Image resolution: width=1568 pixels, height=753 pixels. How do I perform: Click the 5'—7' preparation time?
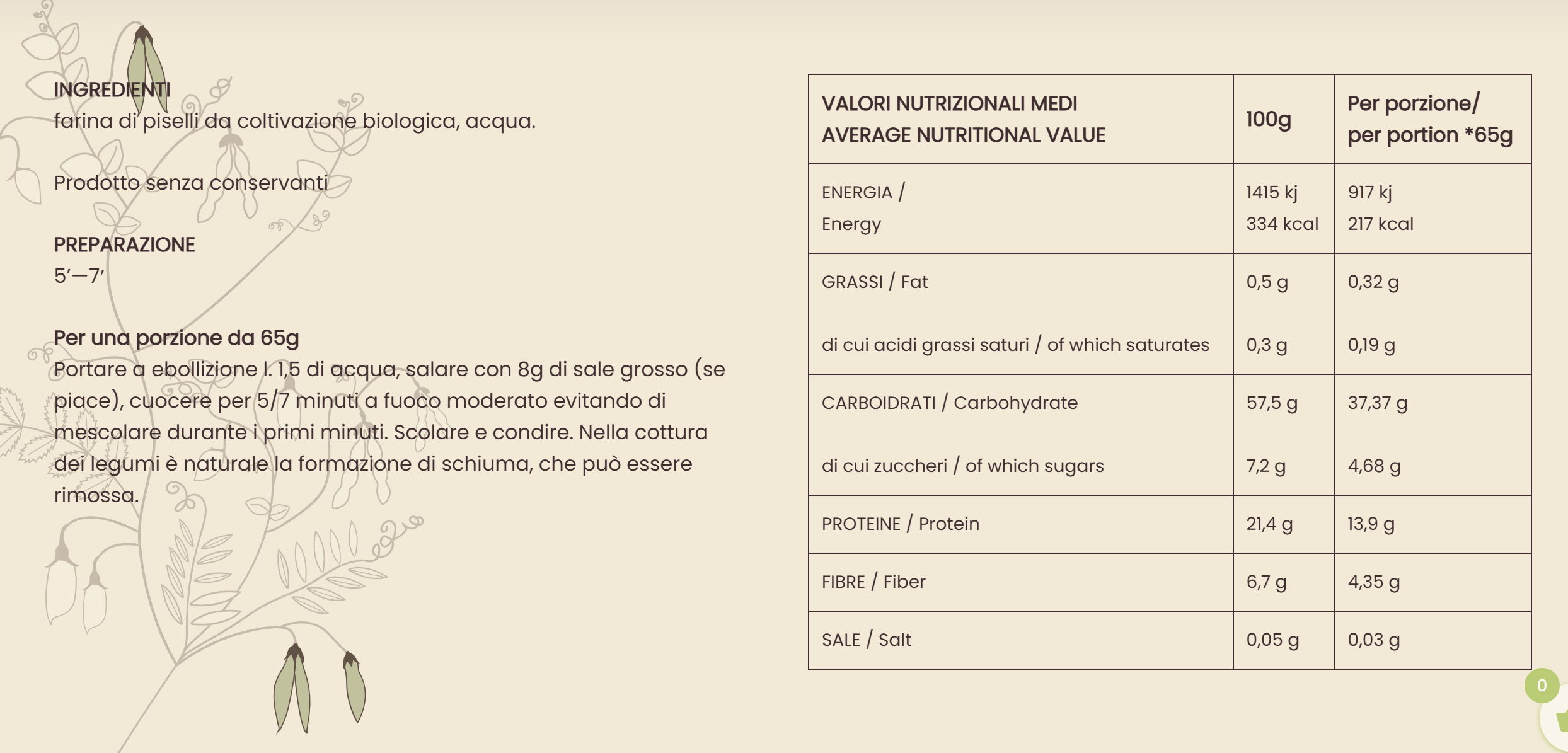click(79, 276)
